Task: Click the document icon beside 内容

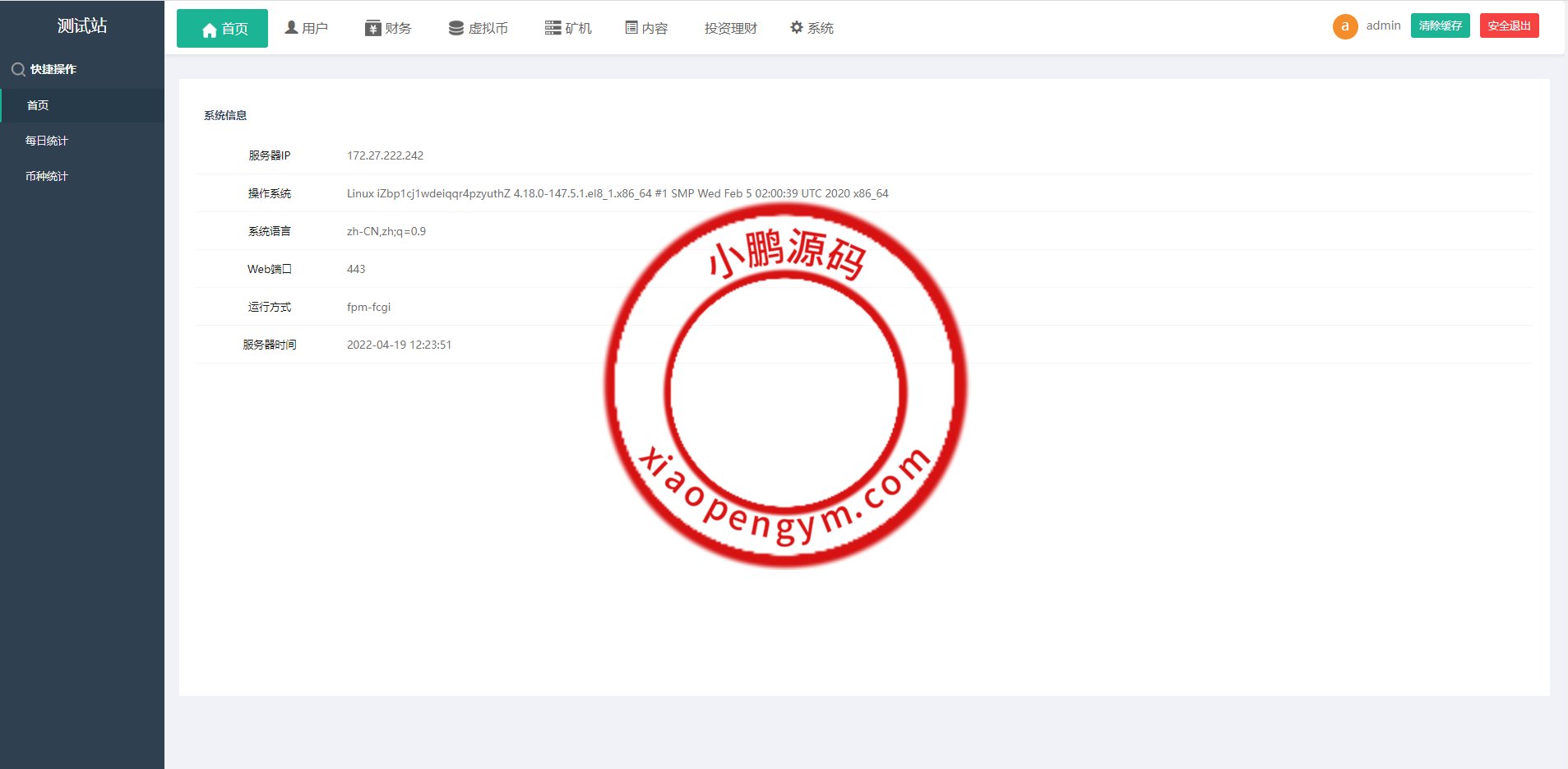Action: pyautogui.click(x=631, y=28)
